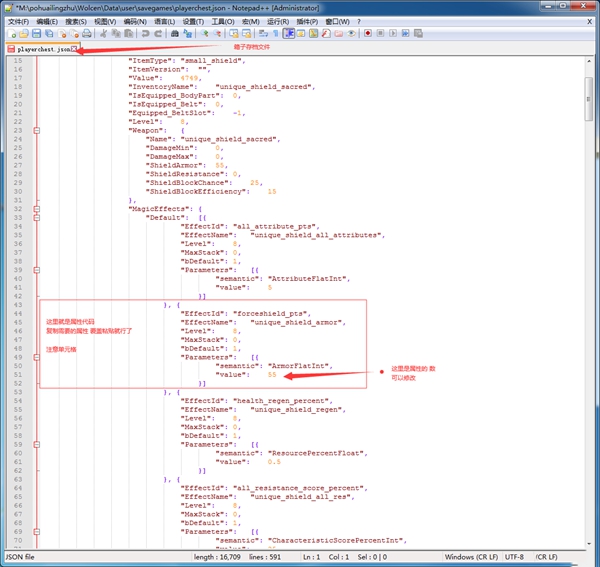Open the 编码(N) menu
This screenshot has width=600, height=567.
coord(135,22)
